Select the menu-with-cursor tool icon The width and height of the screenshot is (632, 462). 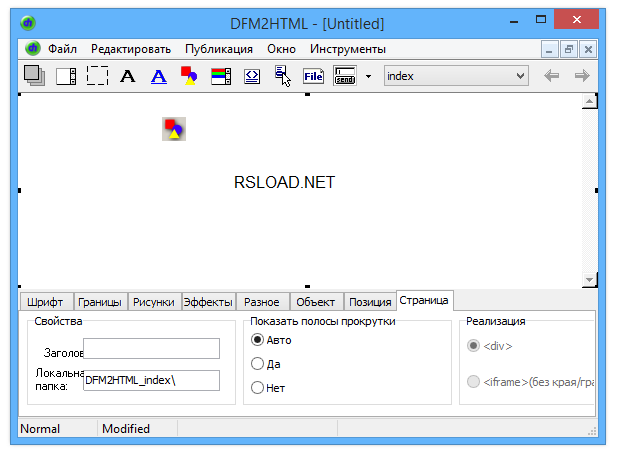point(283,76)
